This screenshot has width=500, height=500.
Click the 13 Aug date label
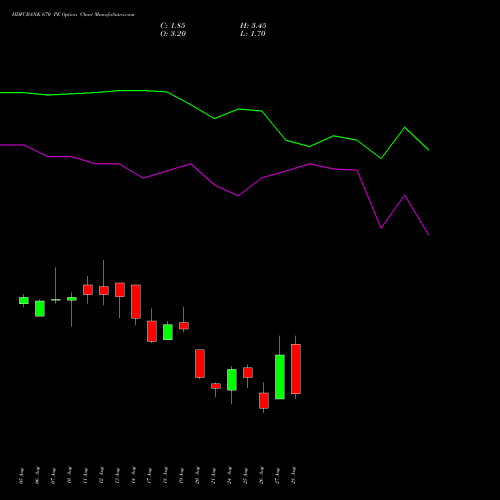pyautogui.click(x=117, y=476)
